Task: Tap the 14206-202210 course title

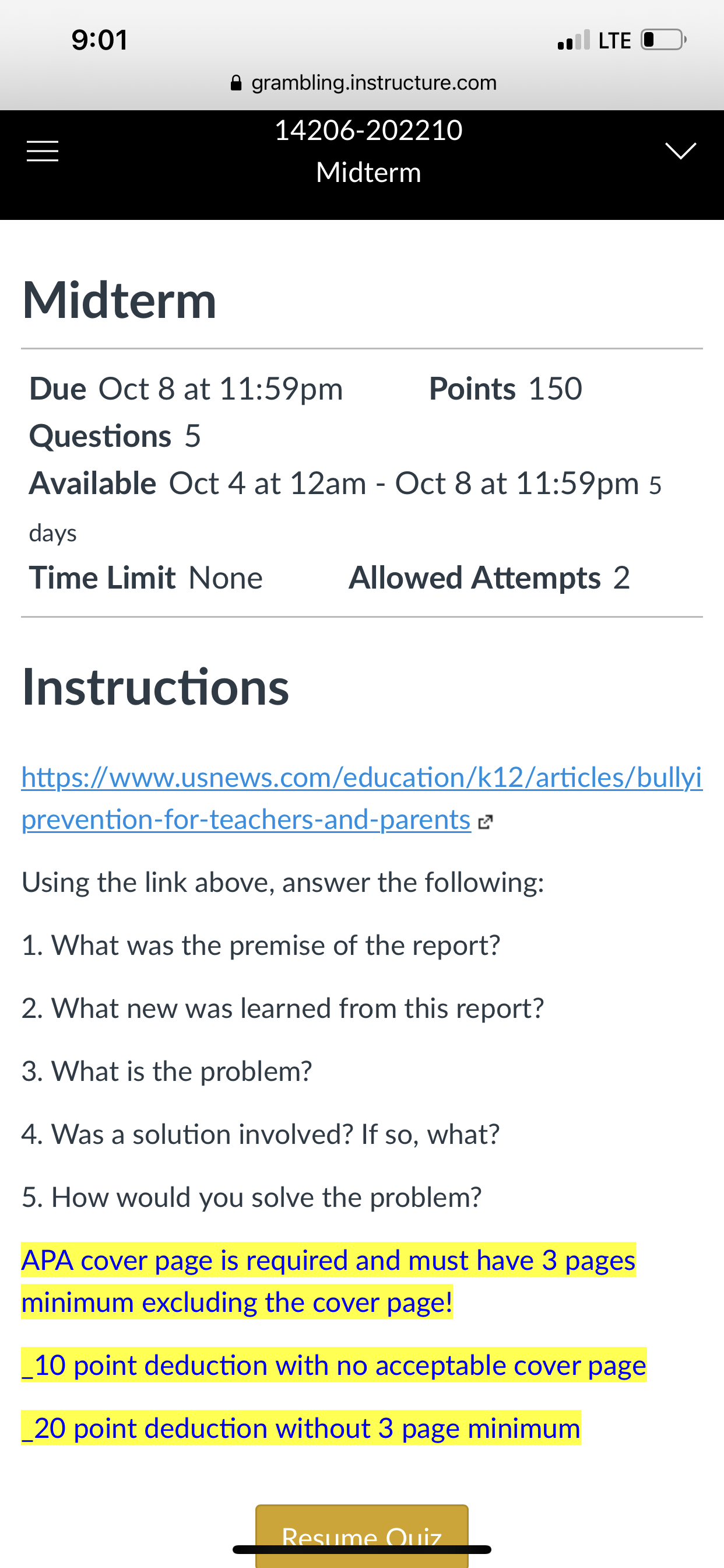Action: click(368, 130)
